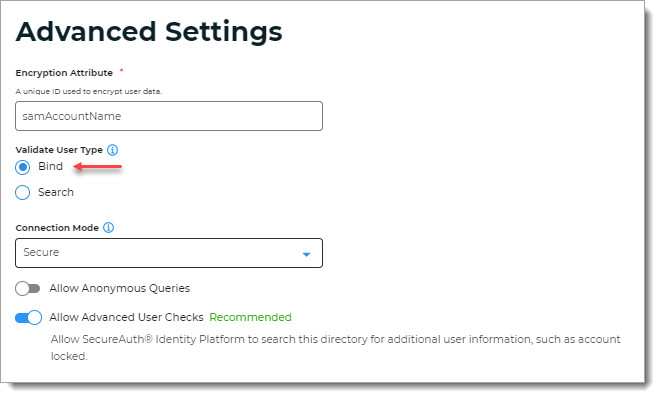Focus the Encryption Attribute input field
The height and width of the screenshot is (398, 660).
point(169,116)
